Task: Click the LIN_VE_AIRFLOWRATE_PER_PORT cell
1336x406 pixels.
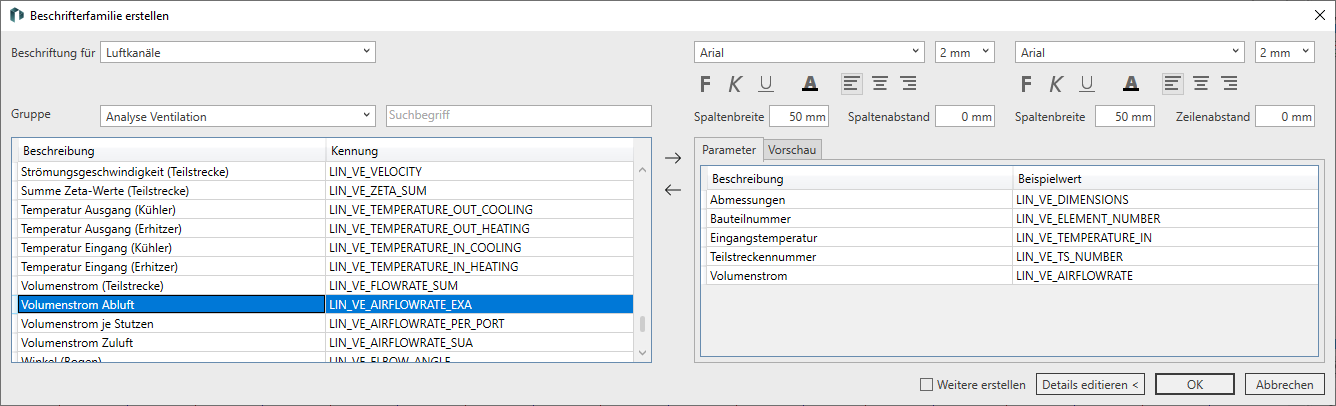Action: 480,323
